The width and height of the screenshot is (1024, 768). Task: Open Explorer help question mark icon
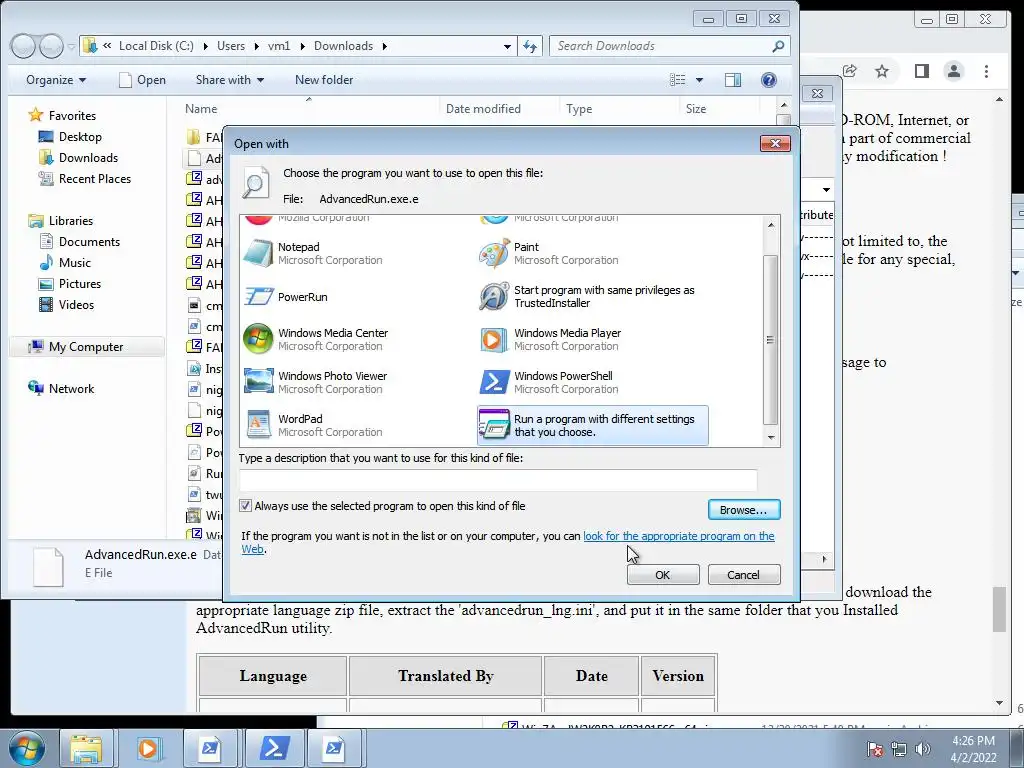pos(769,80)
